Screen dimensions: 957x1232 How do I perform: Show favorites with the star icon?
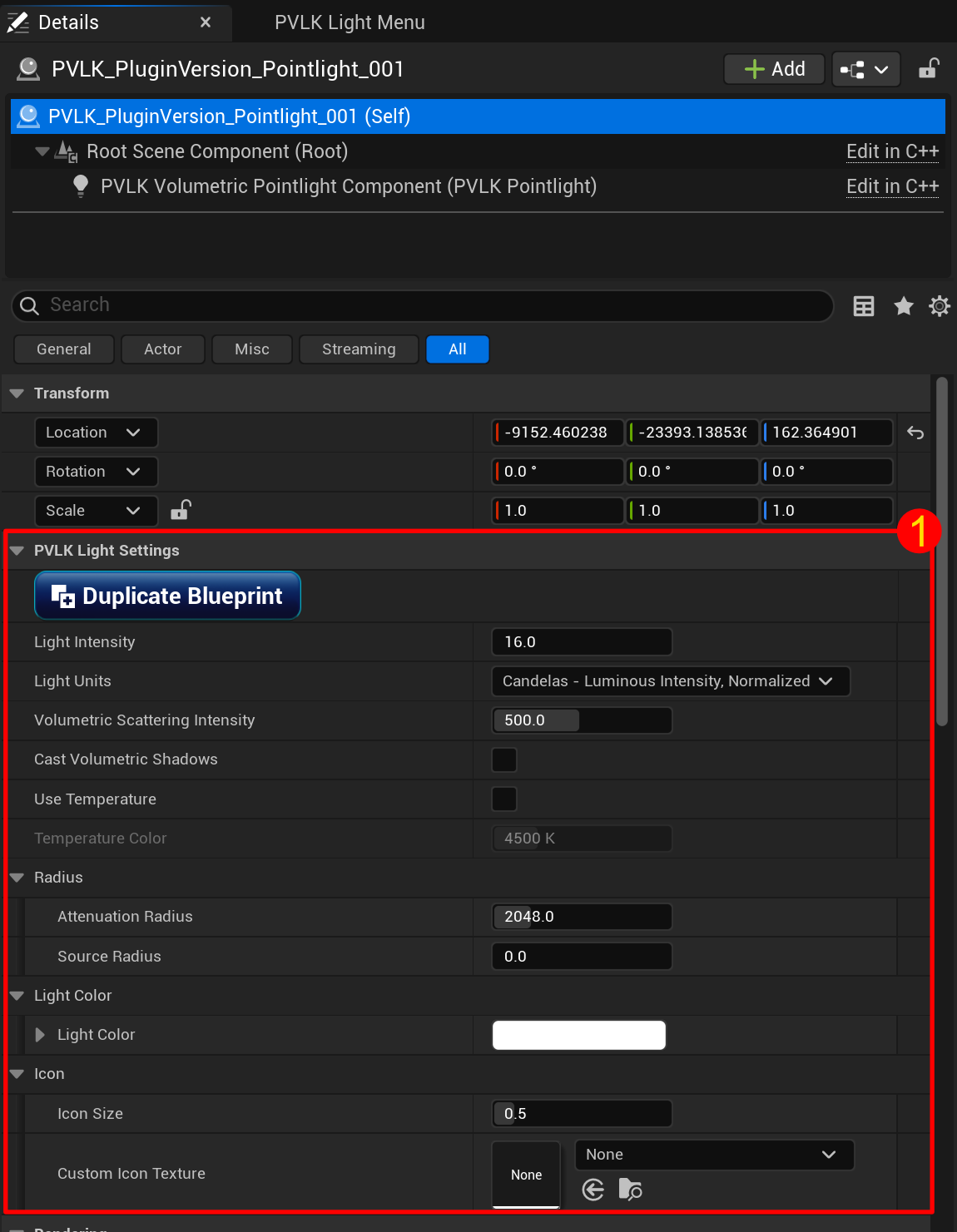pos(903,306)
